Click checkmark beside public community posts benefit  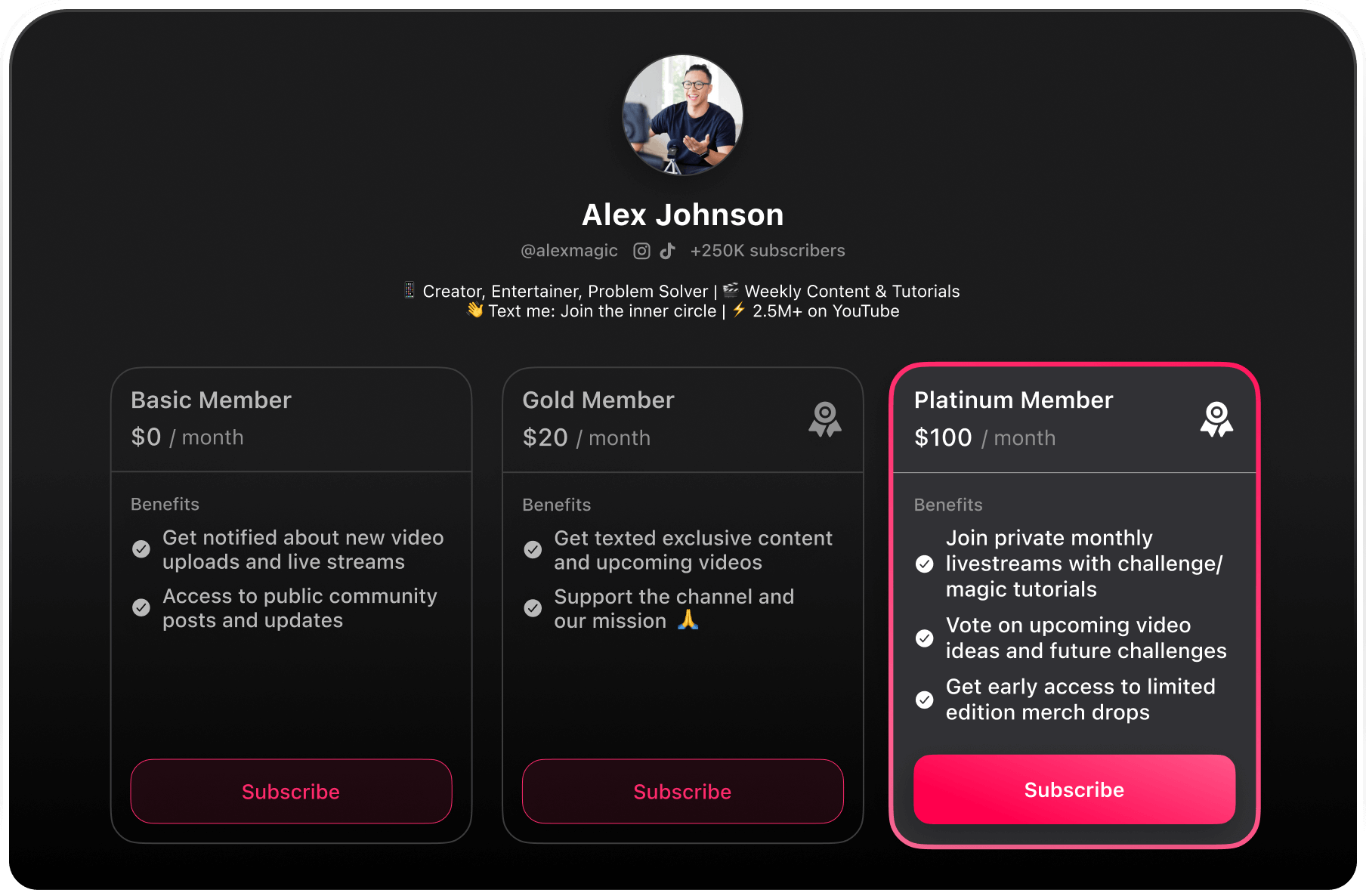pyautogui.click(x=141, y=607)
